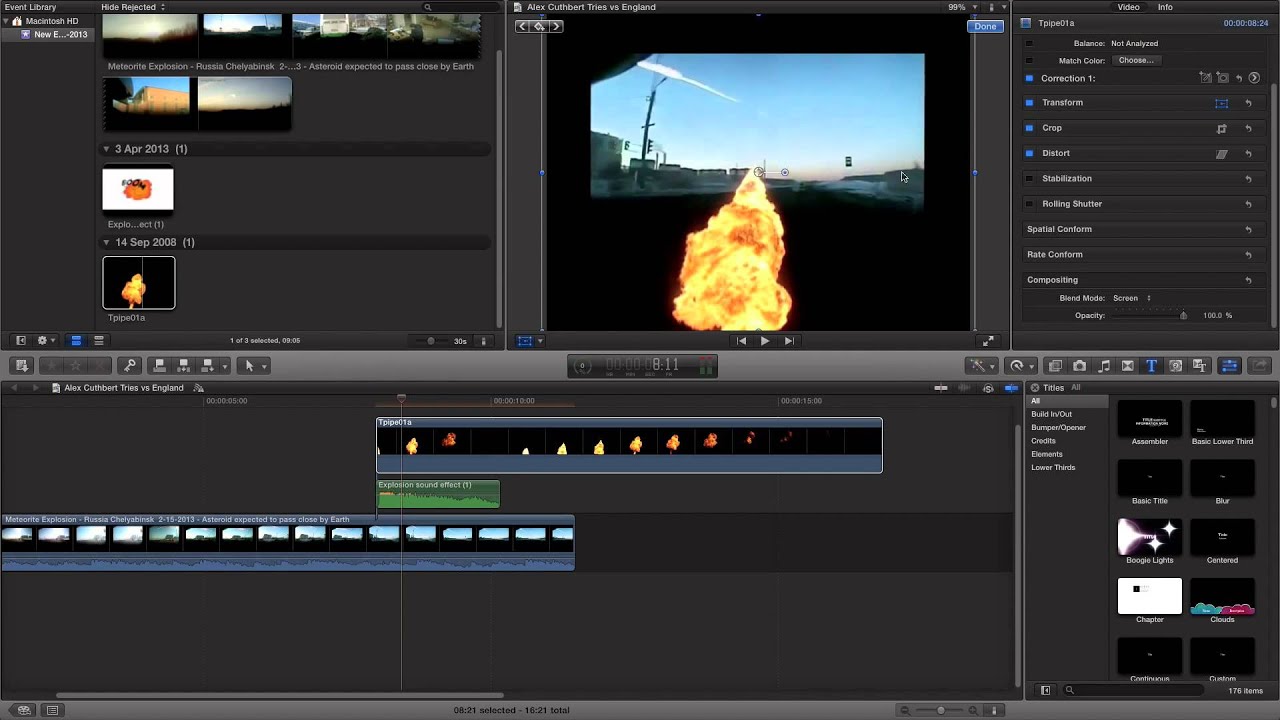Click the Reject clip X icon
The image size is (1280, 720).
pos(99,366)
